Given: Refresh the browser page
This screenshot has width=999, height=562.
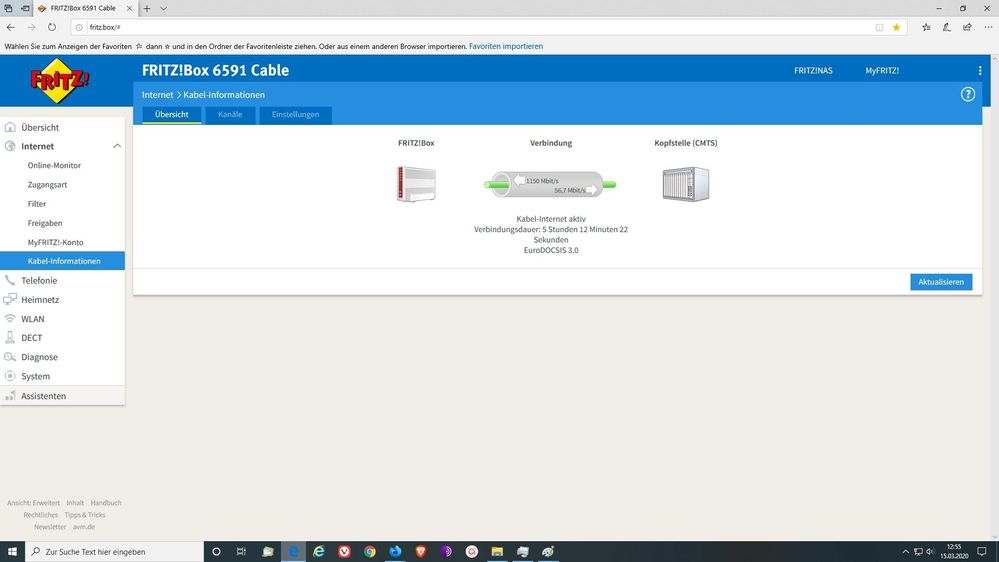Looking at the screenshot, I should pos(52,27).
